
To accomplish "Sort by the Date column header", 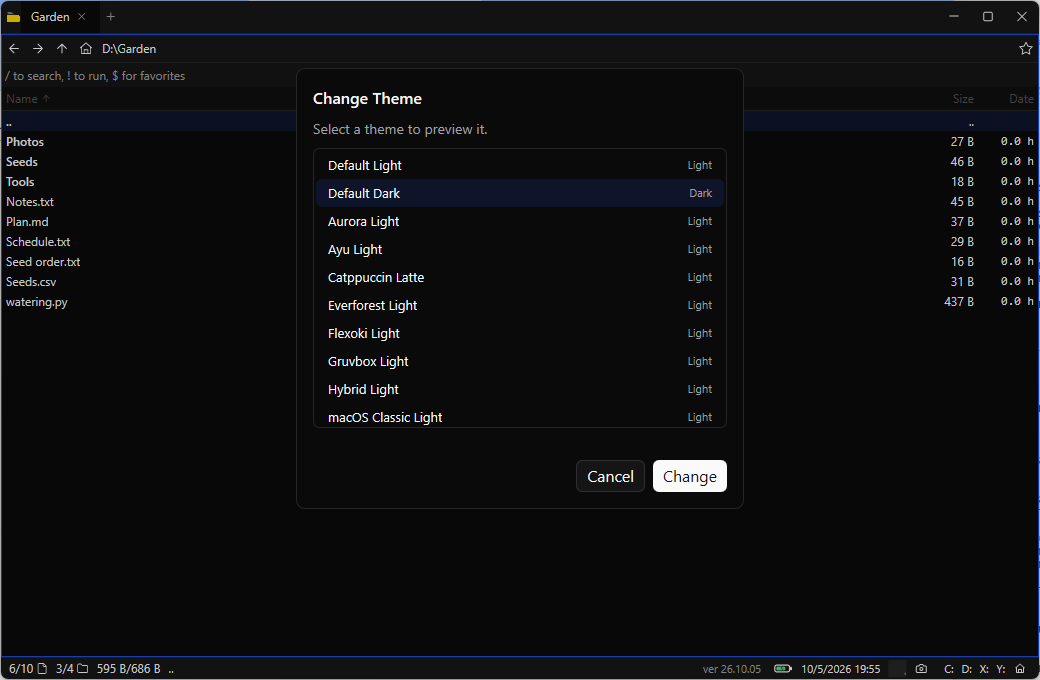I will point(1021,99).
